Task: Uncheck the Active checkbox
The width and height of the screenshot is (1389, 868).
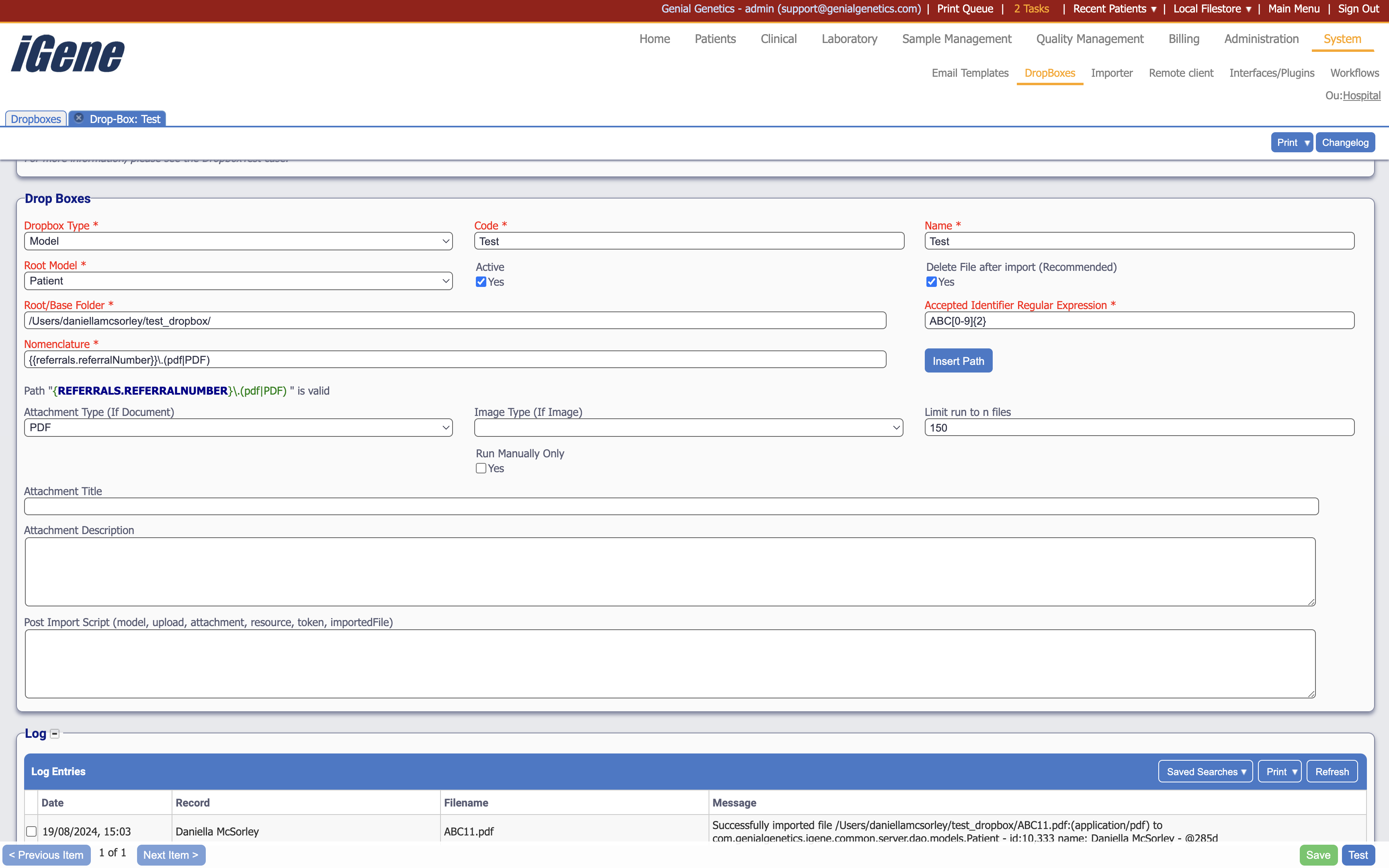Action: (x=480, y=281)
